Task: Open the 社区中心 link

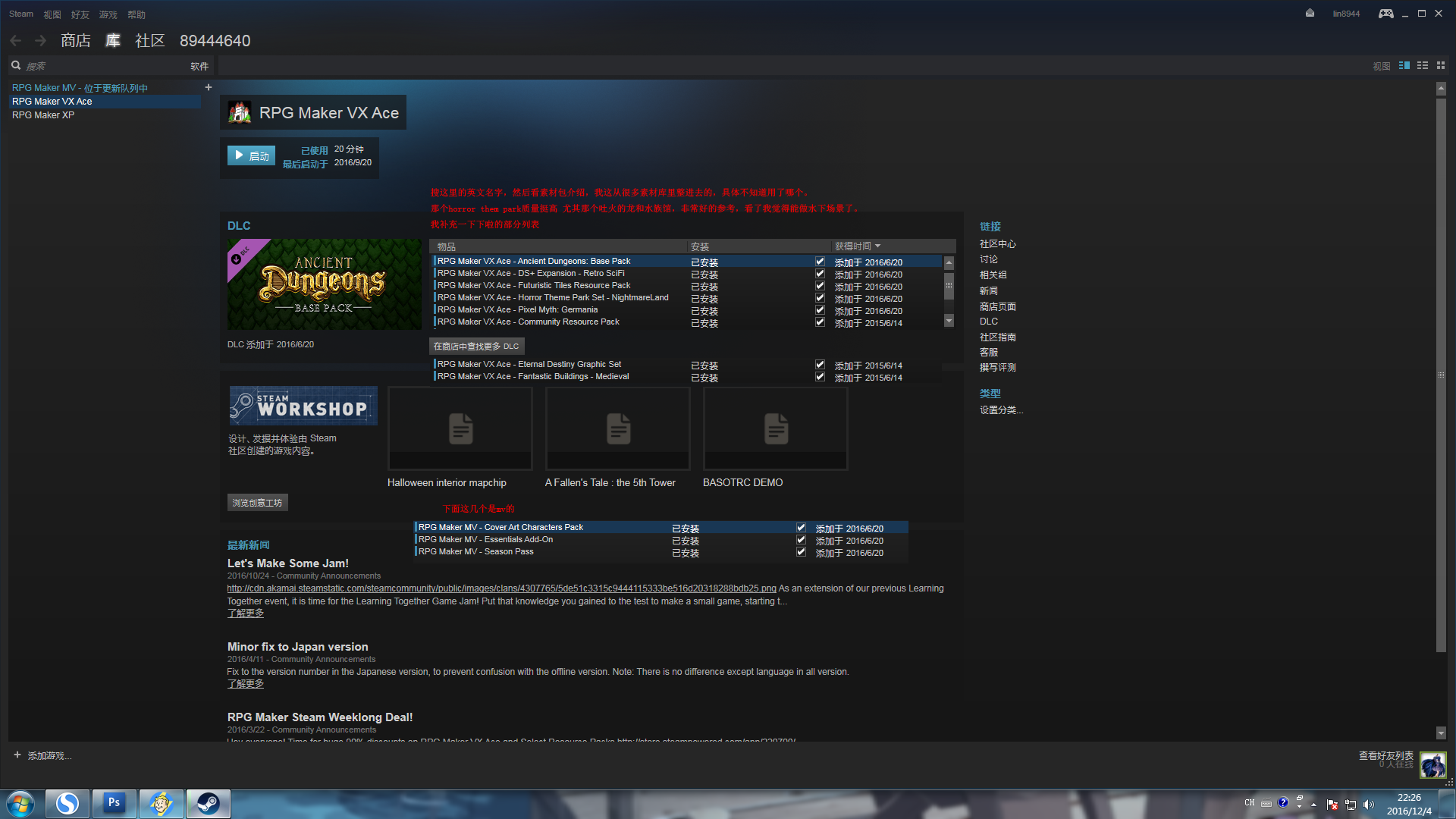Action: coord(998,244)
